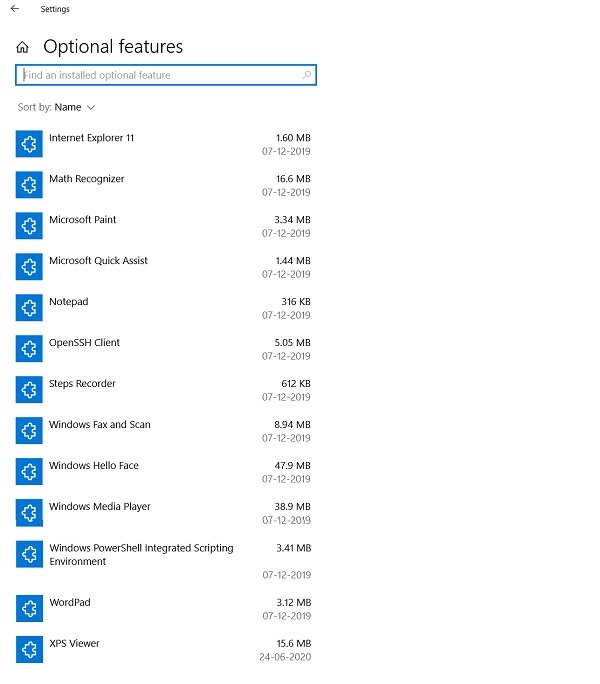Go to Settings home via house icon
The image size is (600, 684).
(x=22, y=47)
